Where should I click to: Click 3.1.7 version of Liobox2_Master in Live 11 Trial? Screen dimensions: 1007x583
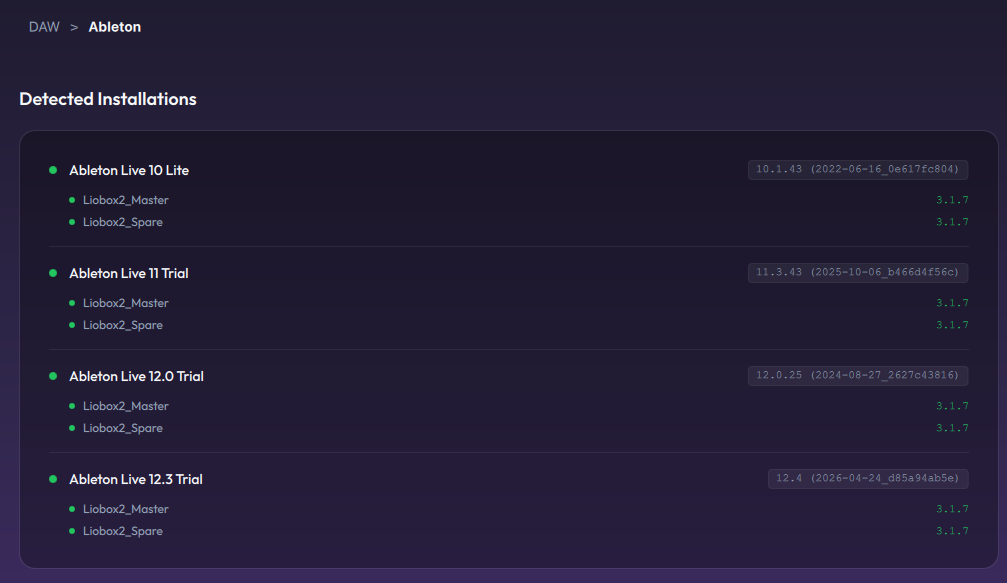[x=952, y=303]
